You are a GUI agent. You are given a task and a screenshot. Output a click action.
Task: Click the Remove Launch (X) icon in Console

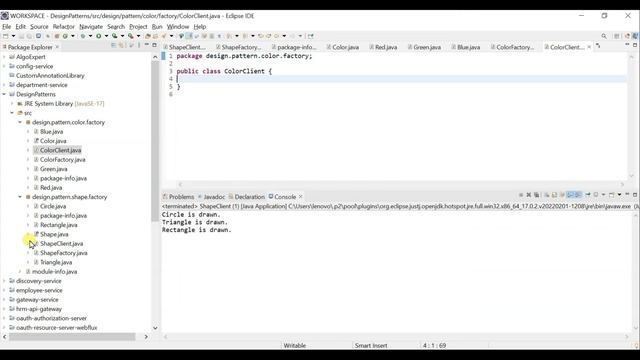[x=529, y=195]
